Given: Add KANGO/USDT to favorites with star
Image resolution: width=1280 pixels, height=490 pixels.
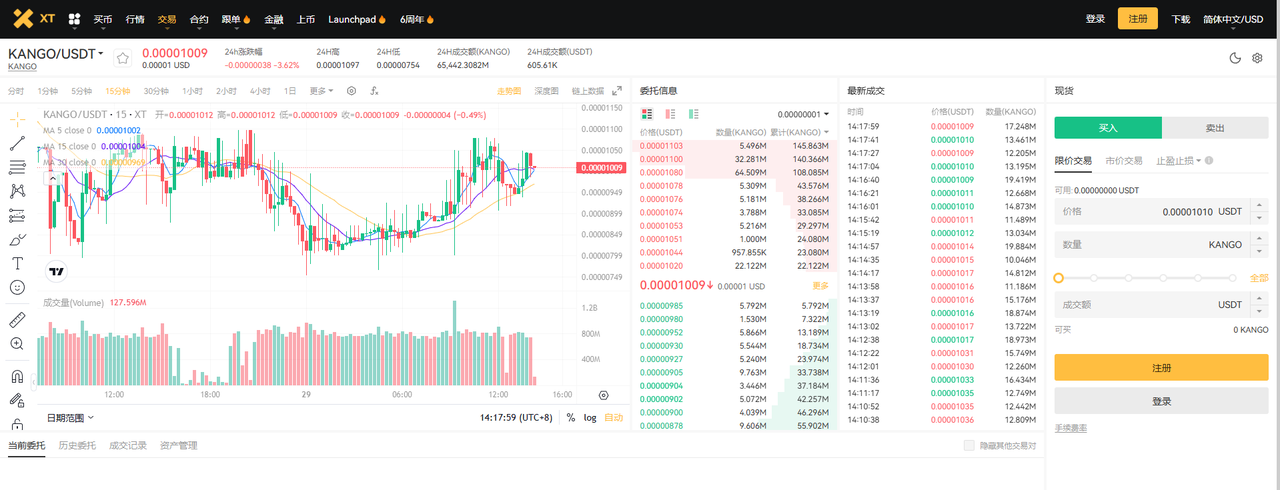Looking at the screenshot, I should point(123,58).
